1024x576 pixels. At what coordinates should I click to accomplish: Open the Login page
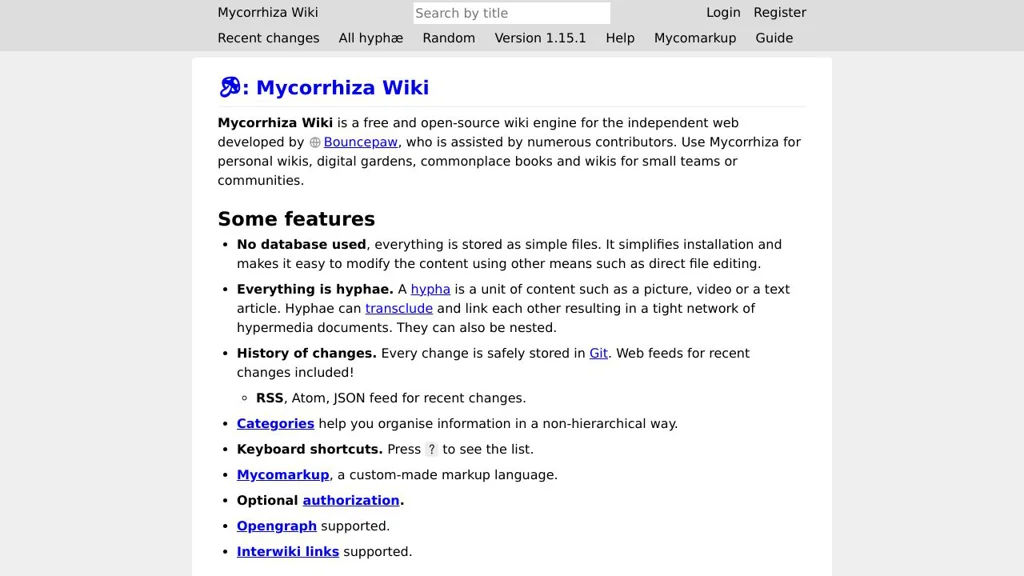[x=723, y=13]
